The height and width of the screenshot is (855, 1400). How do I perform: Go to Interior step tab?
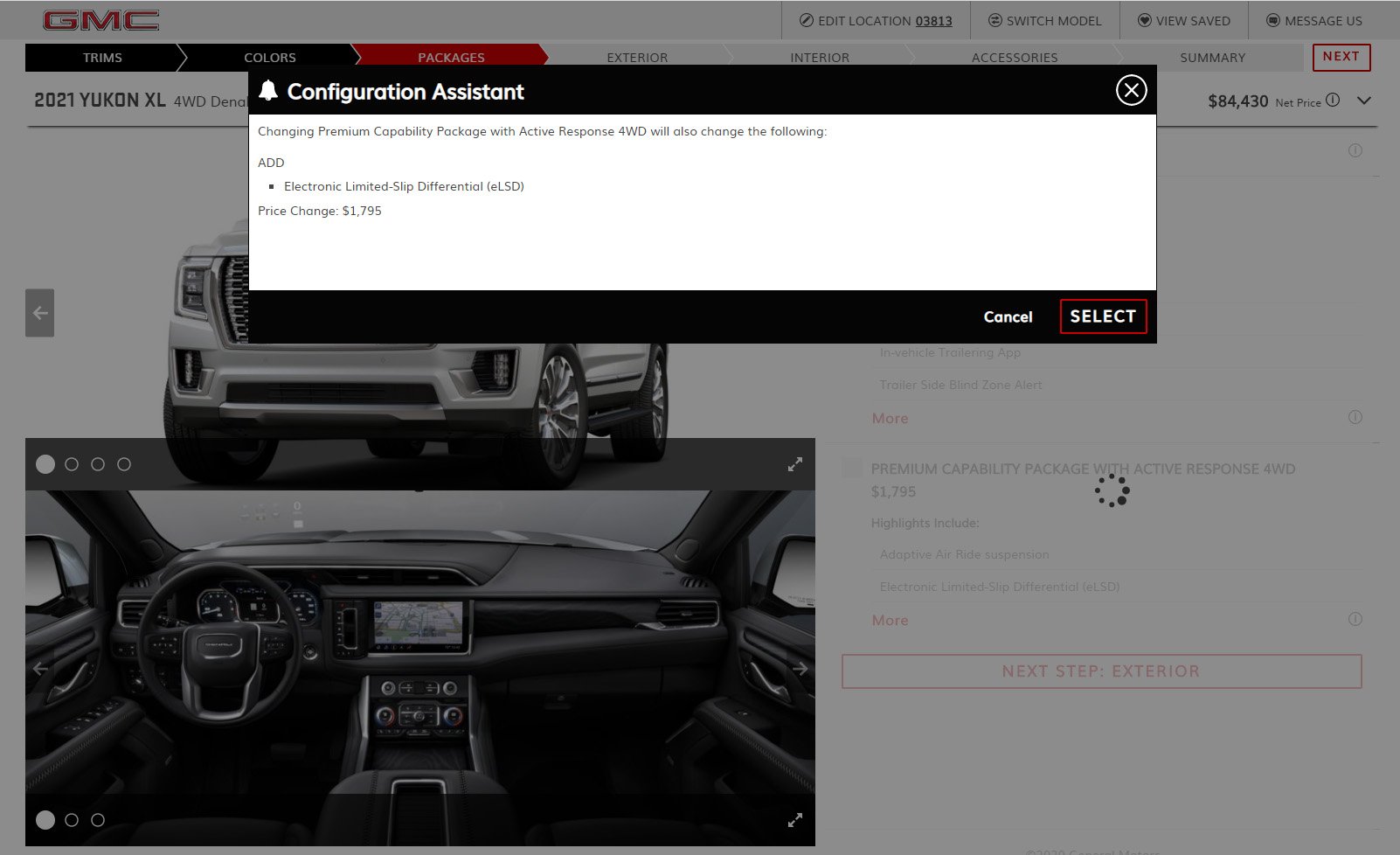[x=820, y=57]
